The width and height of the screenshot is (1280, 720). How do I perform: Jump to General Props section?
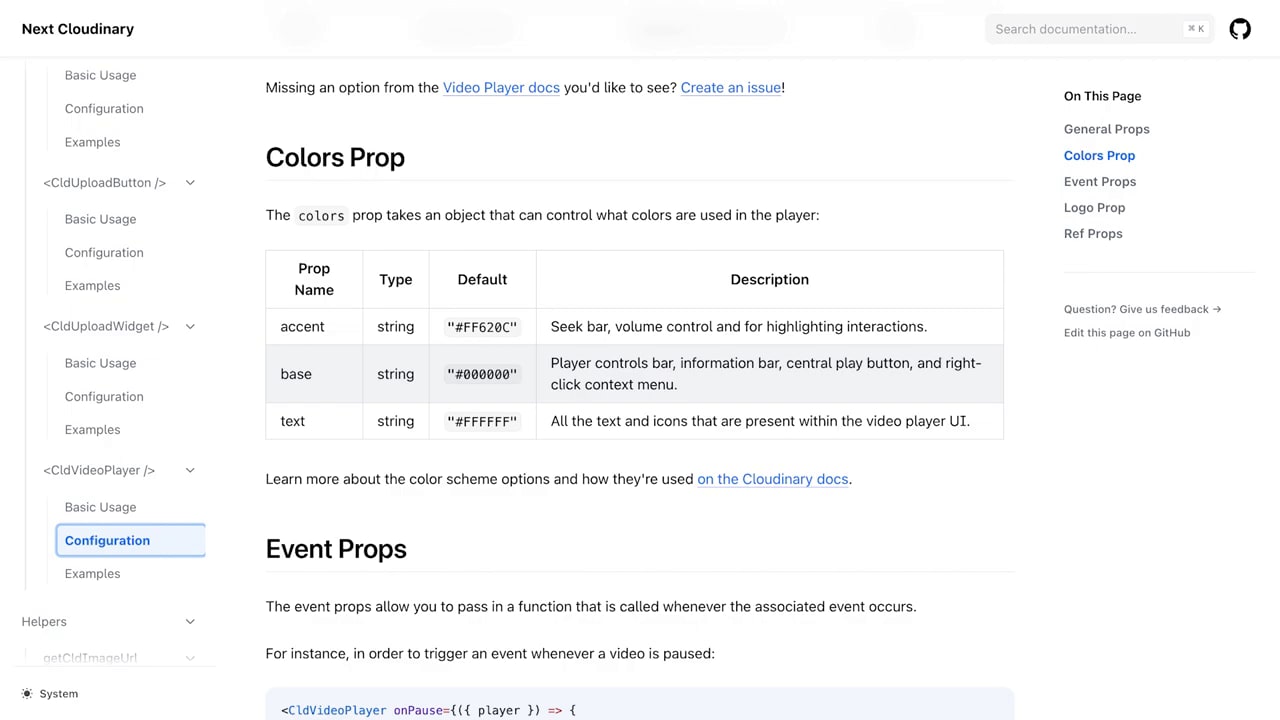click(x=1106, y=129)
